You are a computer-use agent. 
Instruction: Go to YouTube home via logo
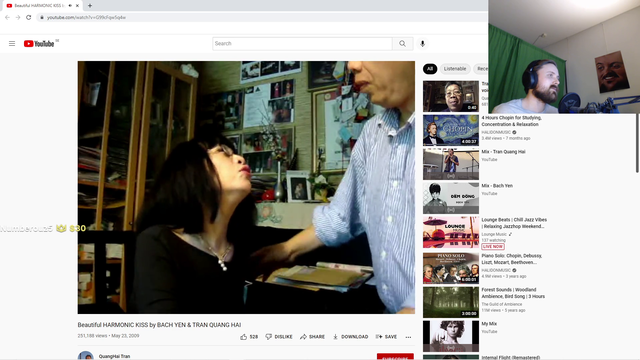tap(39, 44)
